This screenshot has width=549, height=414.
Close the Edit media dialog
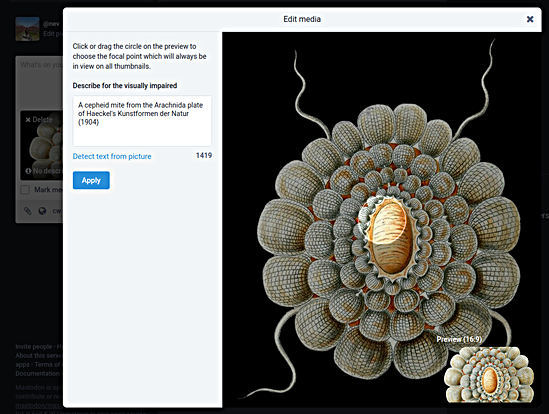530,19
